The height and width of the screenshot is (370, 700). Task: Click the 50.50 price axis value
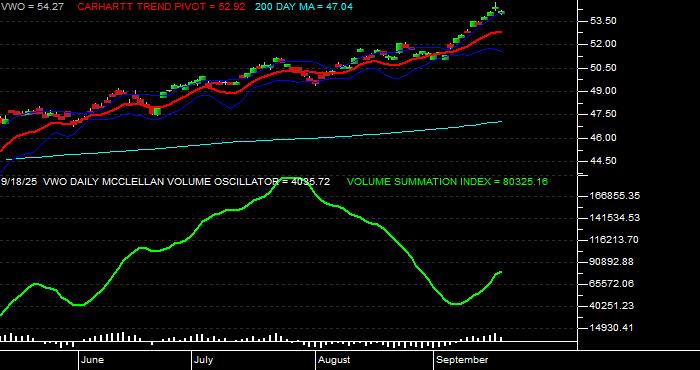604,68
